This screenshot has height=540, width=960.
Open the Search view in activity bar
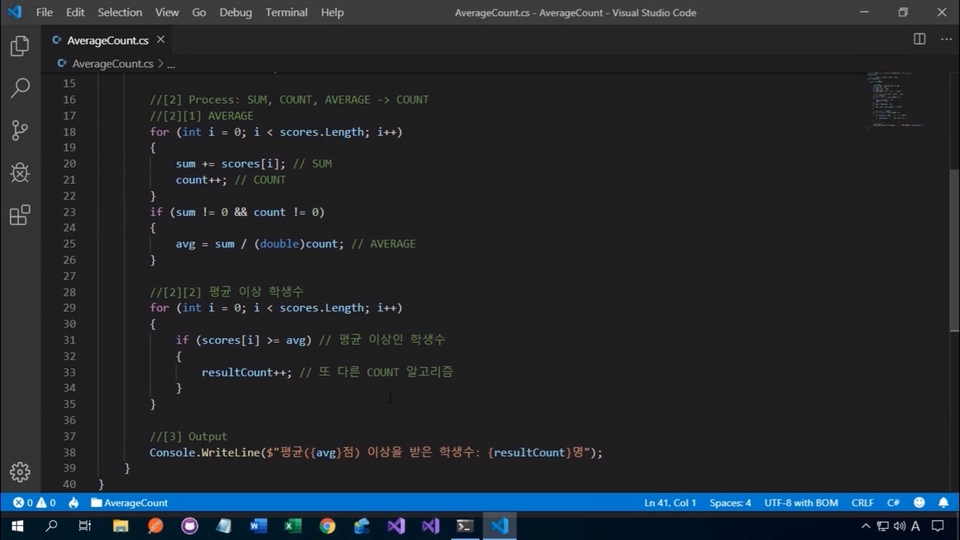pyautogui.click(x=20, y=88)
